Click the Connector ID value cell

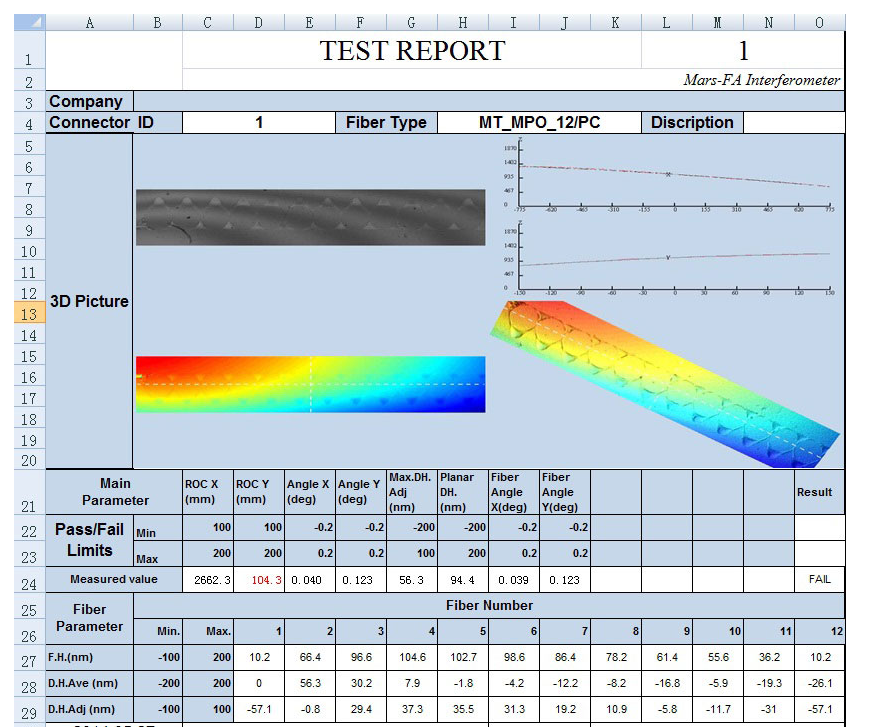coord(259,123)
